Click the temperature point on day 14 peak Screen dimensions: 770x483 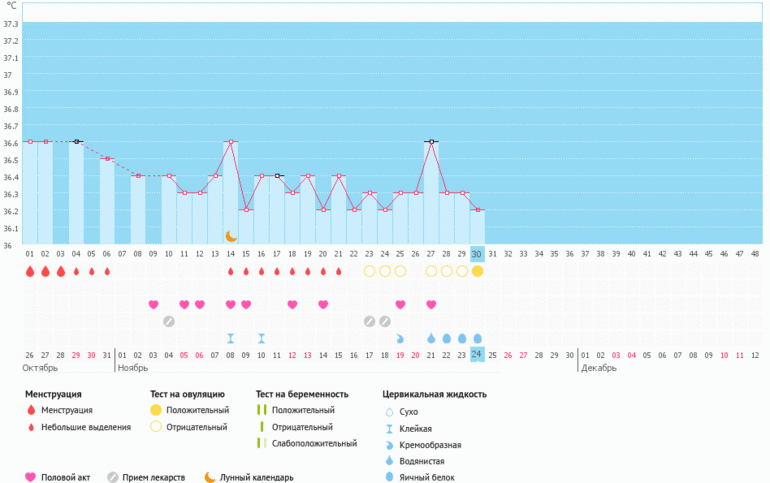[231, 142]
